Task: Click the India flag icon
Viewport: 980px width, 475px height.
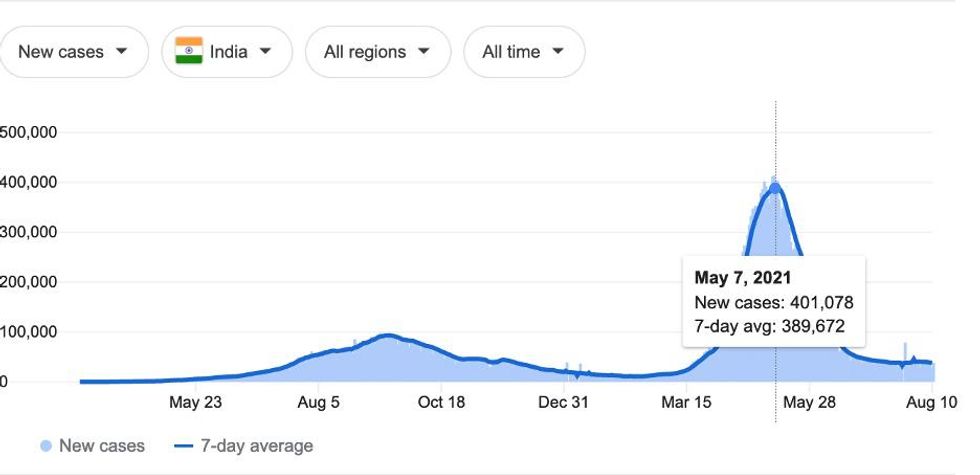Action: click(188, 52)
